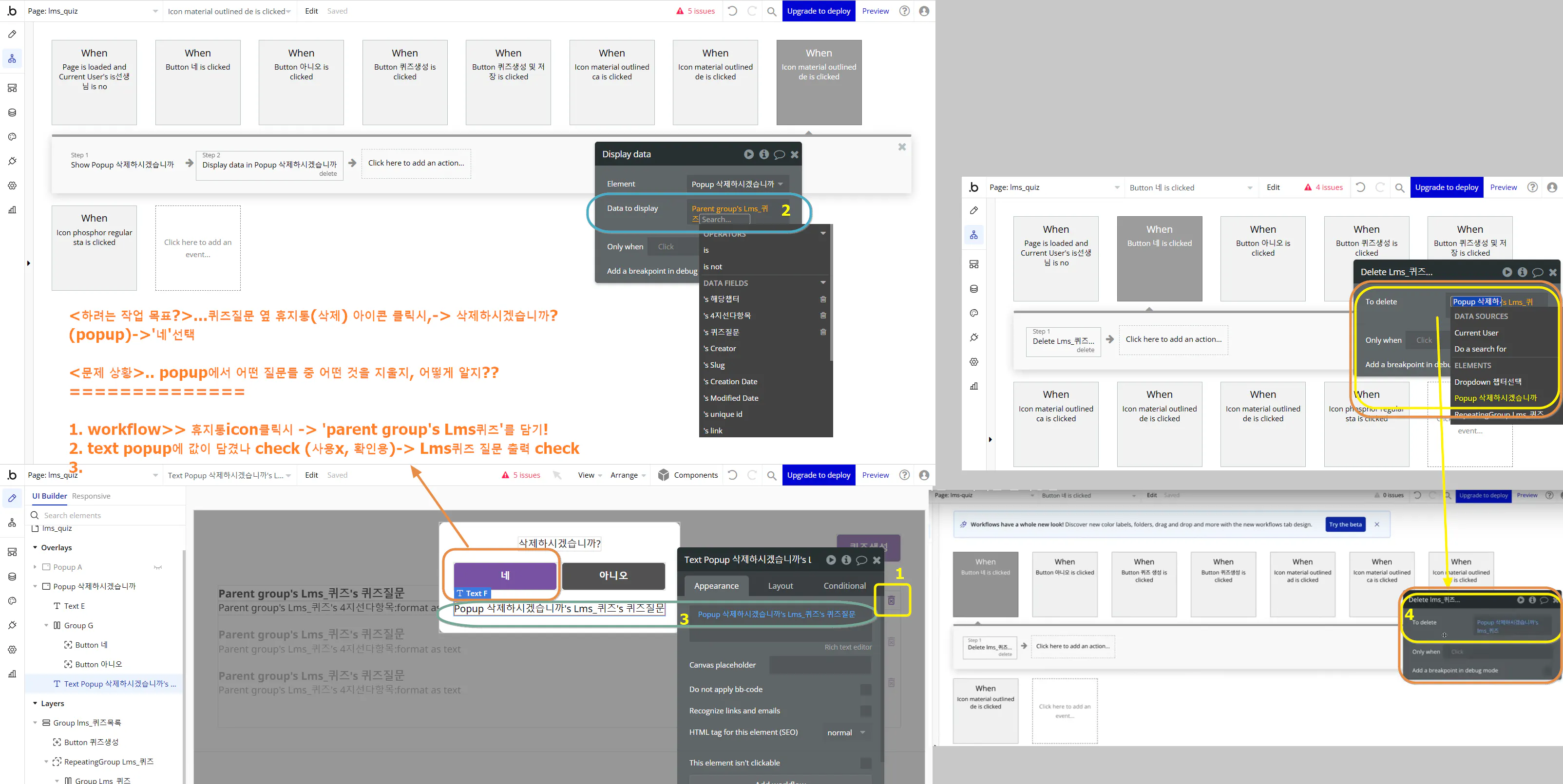Image resolution: width=1563 pixels, height=784 pixels.
Task: Click trash icon beside 's 퀴즈질문 data field
Action: click(823, 332)
